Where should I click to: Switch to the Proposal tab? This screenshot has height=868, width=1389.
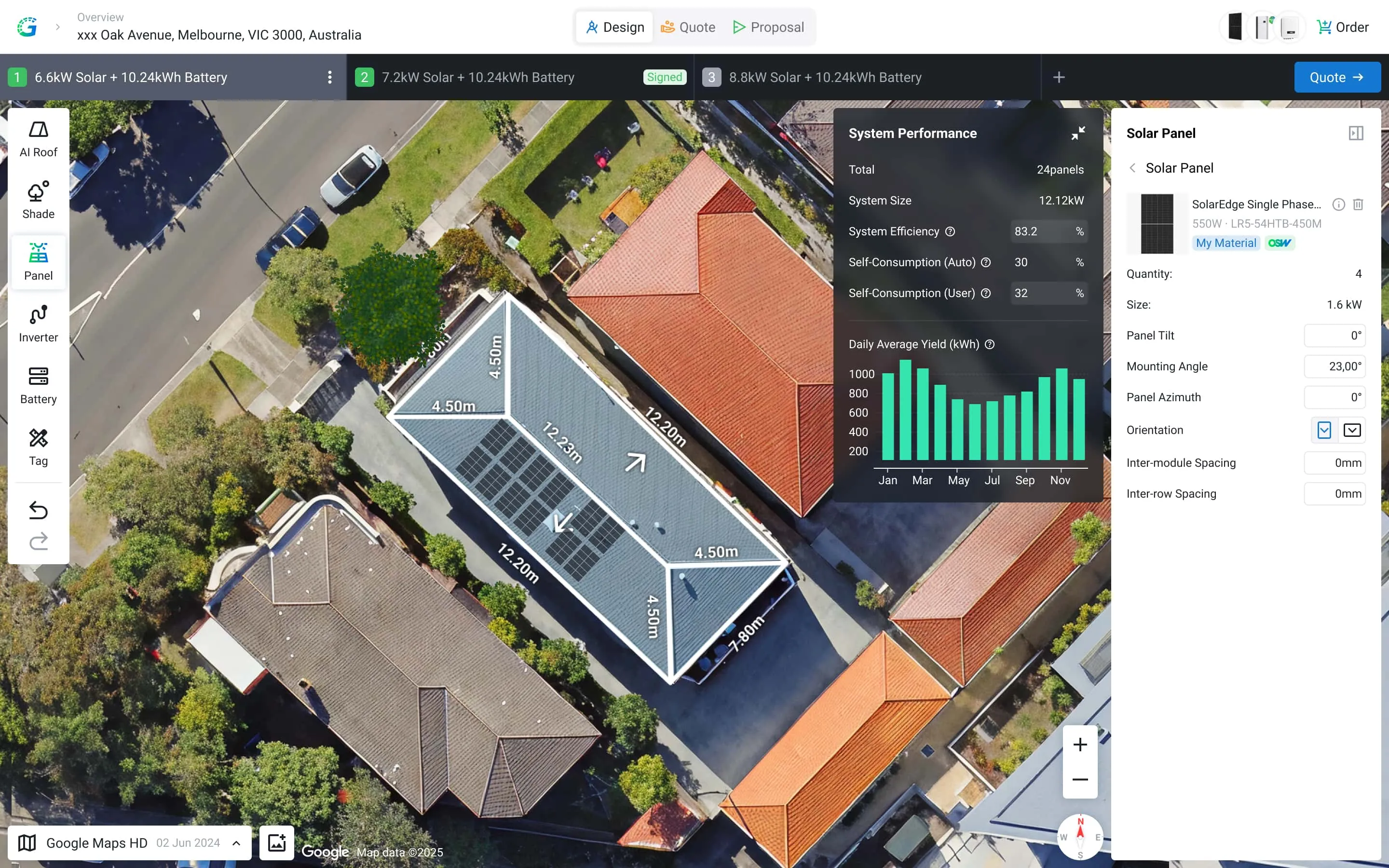tap(769, 27)
